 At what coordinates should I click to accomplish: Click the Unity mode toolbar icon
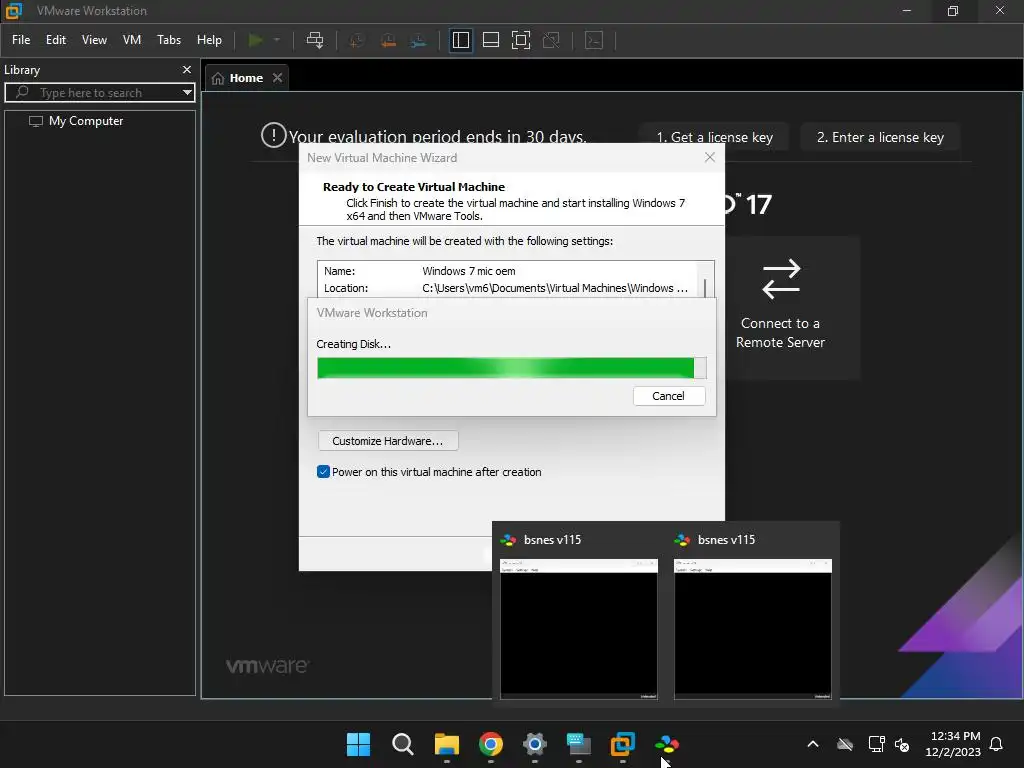click(551, 40)
